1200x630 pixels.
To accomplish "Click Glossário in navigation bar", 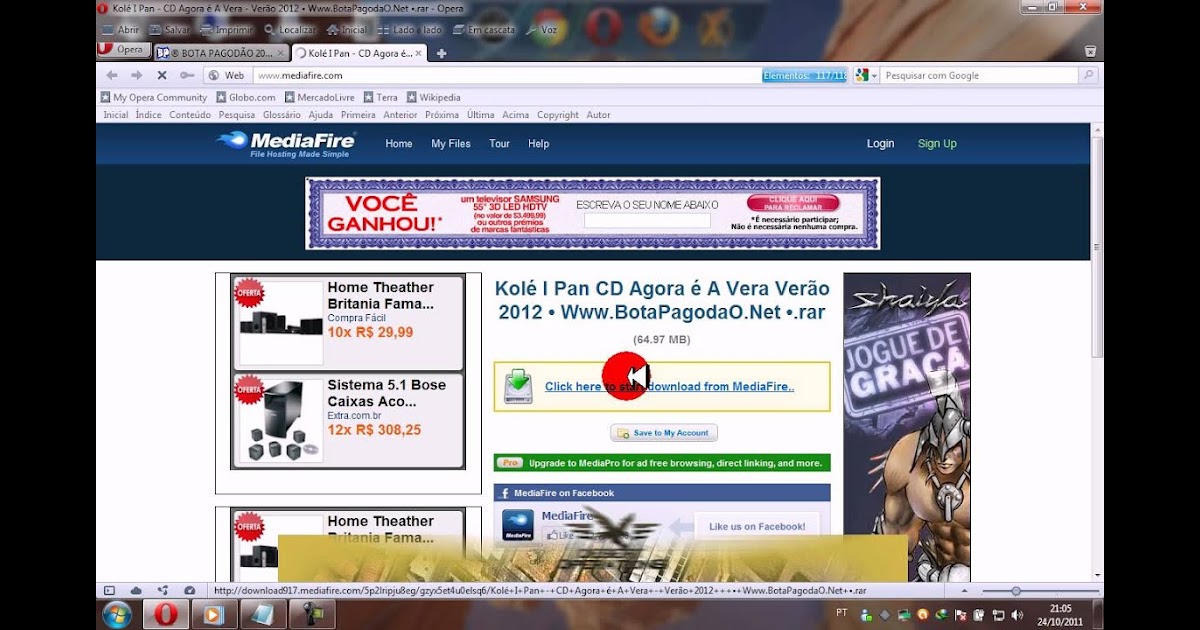I will 281,115.
